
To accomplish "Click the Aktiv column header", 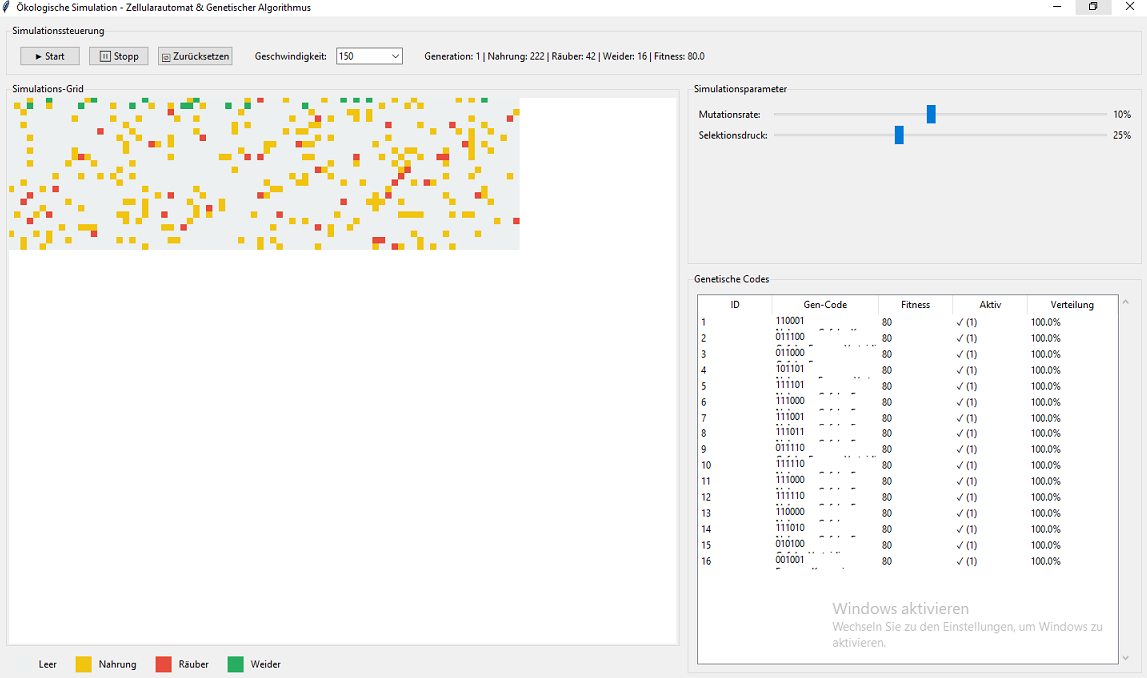I will [x=989, y=305].
